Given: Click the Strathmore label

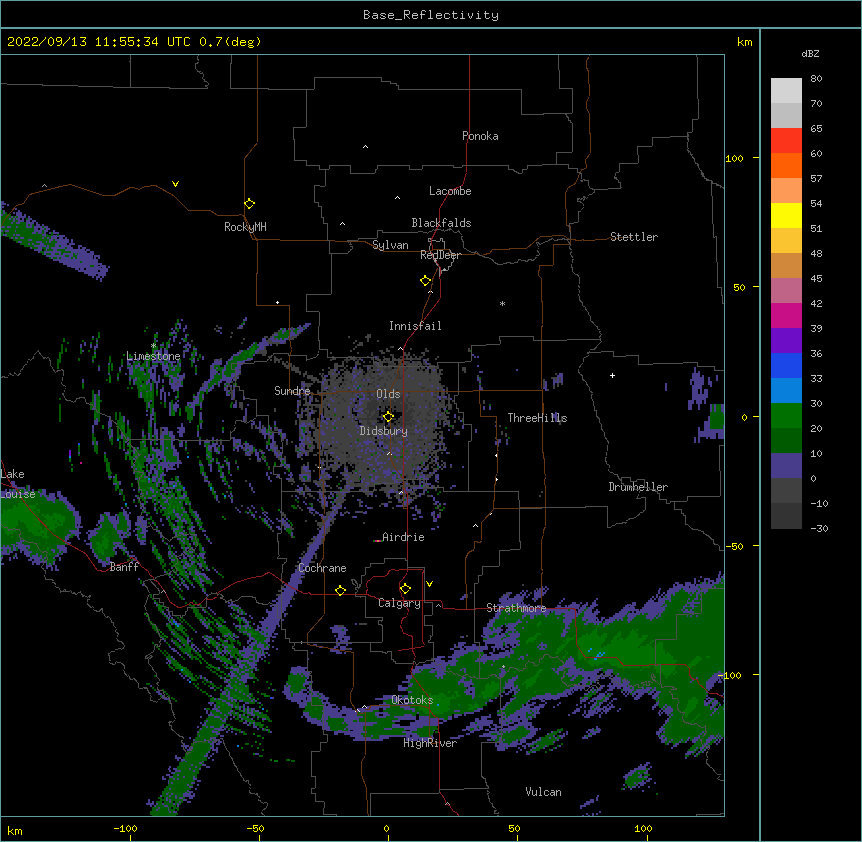Looking at the screenshot, I should coord(516,608).
